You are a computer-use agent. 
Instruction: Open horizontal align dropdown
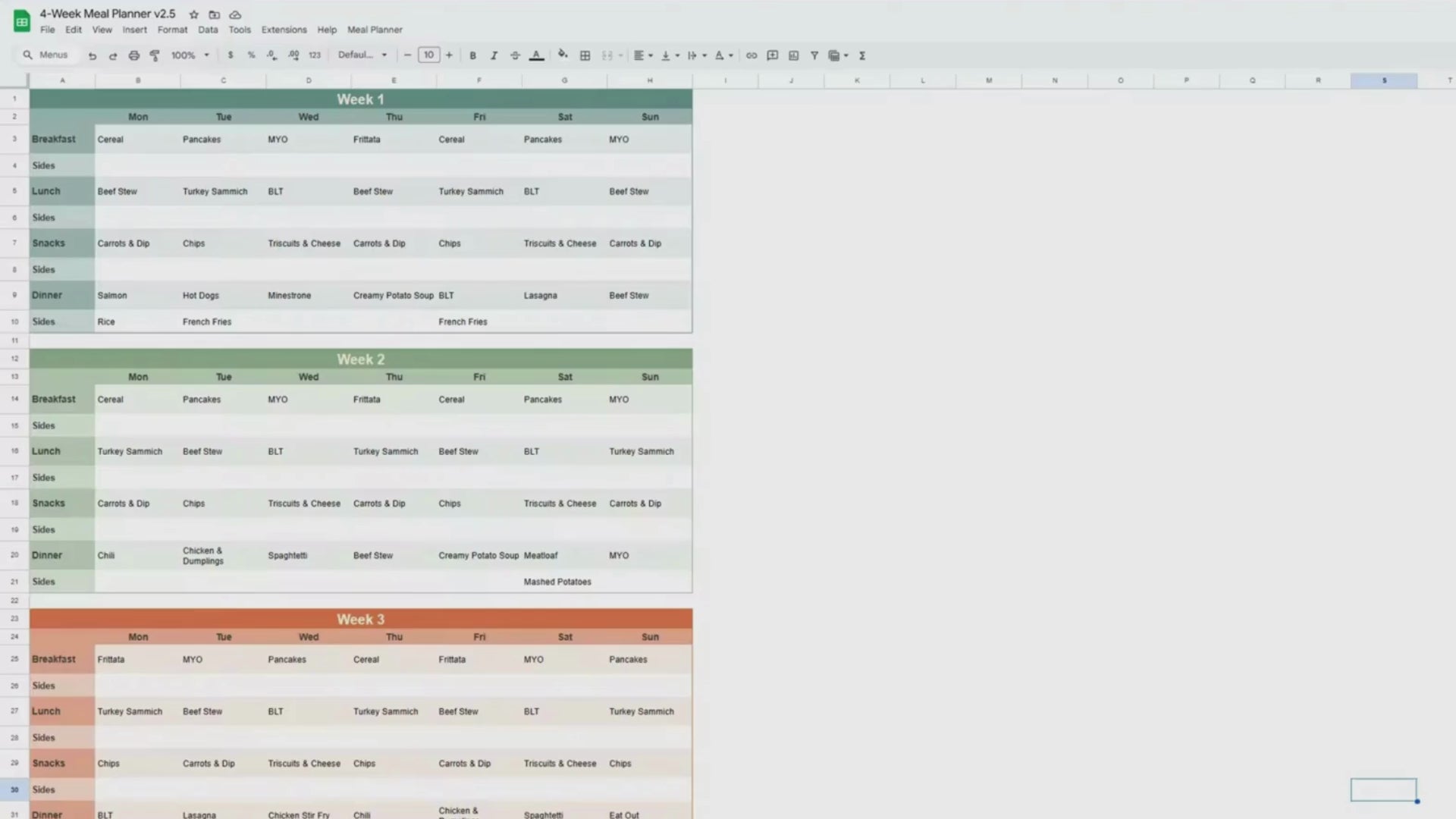click(x=643, y=55)
